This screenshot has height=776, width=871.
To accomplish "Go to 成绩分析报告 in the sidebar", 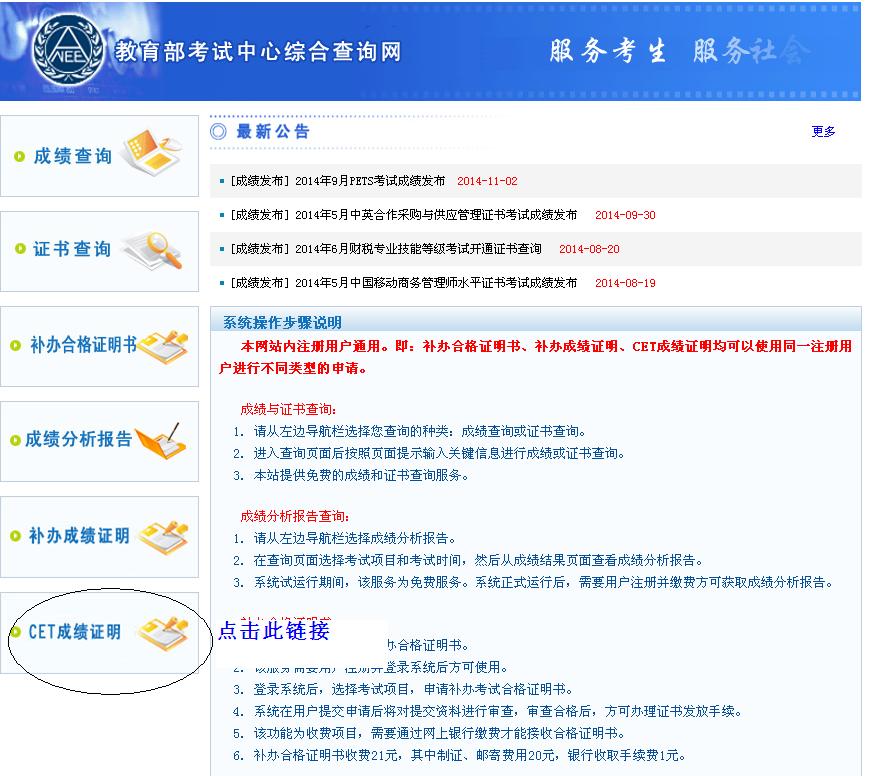I will [x=99, y=442].
